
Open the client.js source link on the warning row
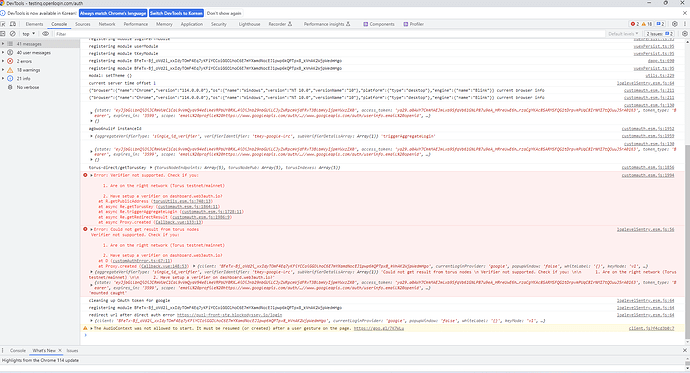point(651,328)
